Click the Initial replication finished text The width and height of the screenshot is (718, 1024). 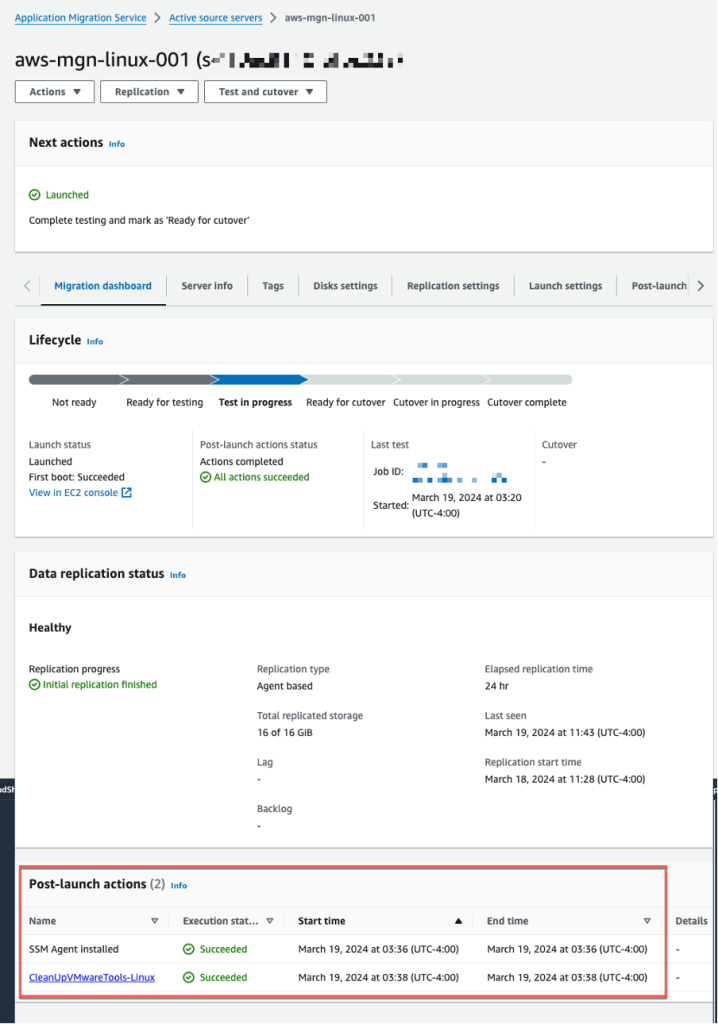point(100,684)
